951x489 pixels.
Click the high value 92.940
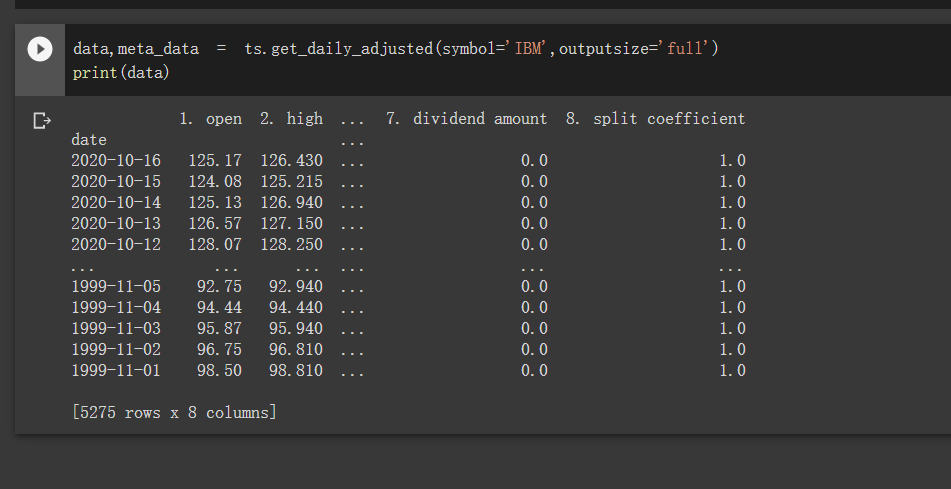[296, 286]
